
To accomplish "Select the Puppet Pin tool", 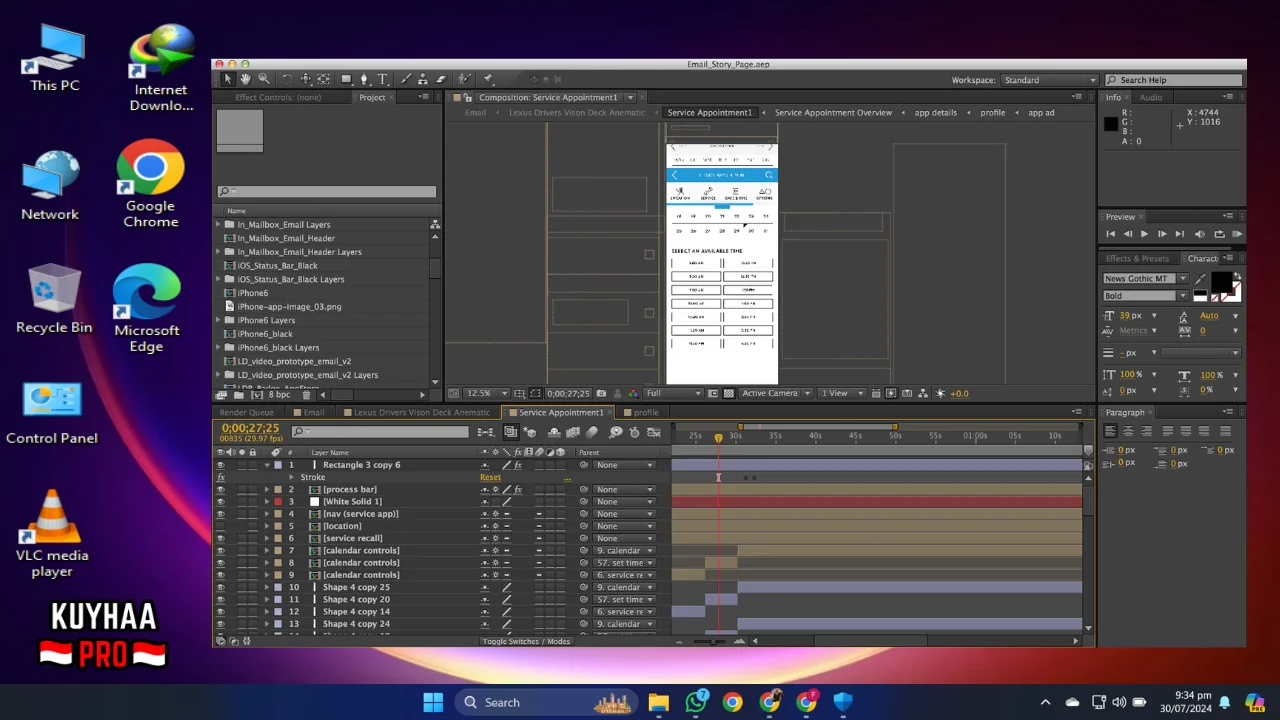I will coord(488,79).
